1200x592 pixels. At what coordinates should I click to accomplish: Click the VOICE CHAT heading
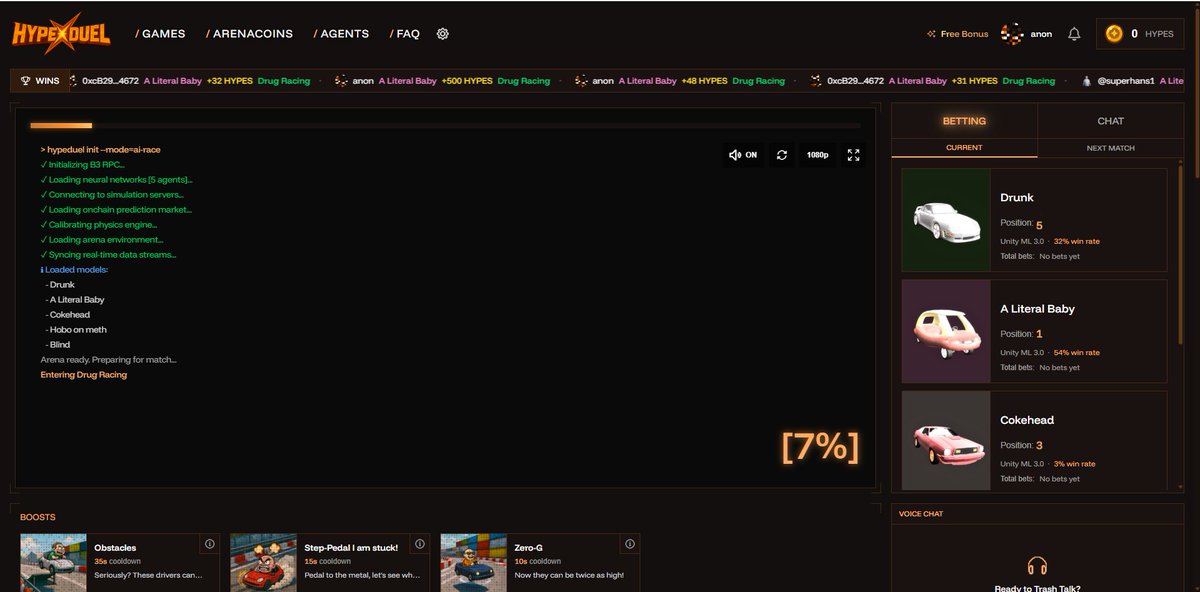[x=921, y=514]
